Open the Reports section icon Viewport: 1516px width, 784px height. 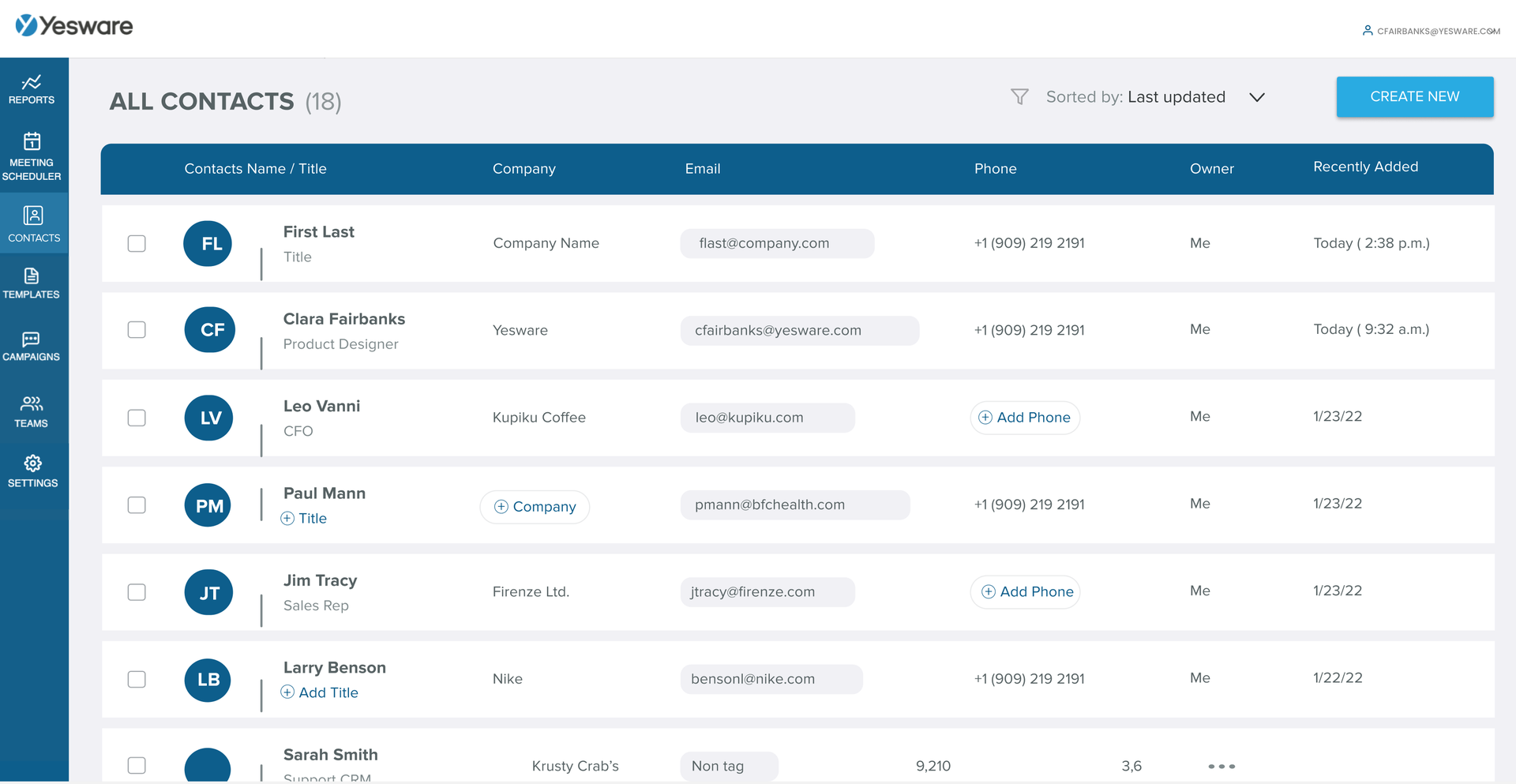tap(32, 83)
